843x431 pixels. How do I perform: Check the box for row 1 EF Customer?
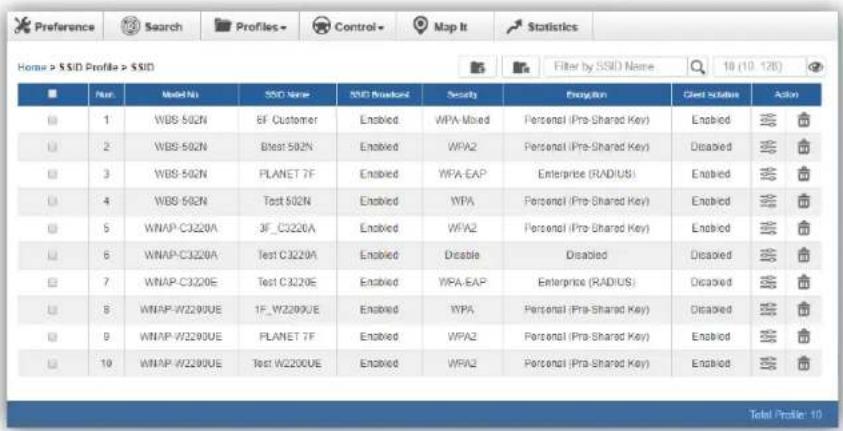click(x=53, y=120)
